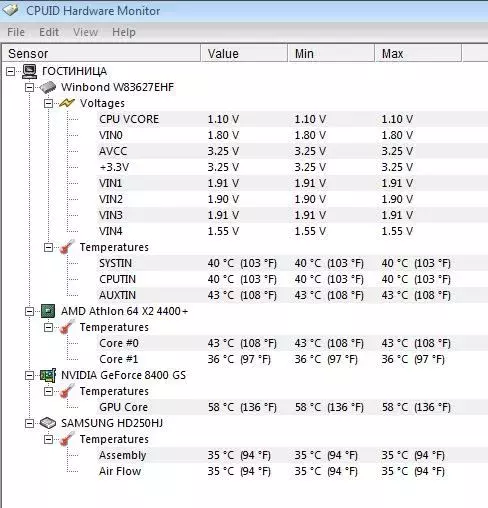
Task: Click the Voltages lightning bolt icon
Action: (x=66, y=103)
